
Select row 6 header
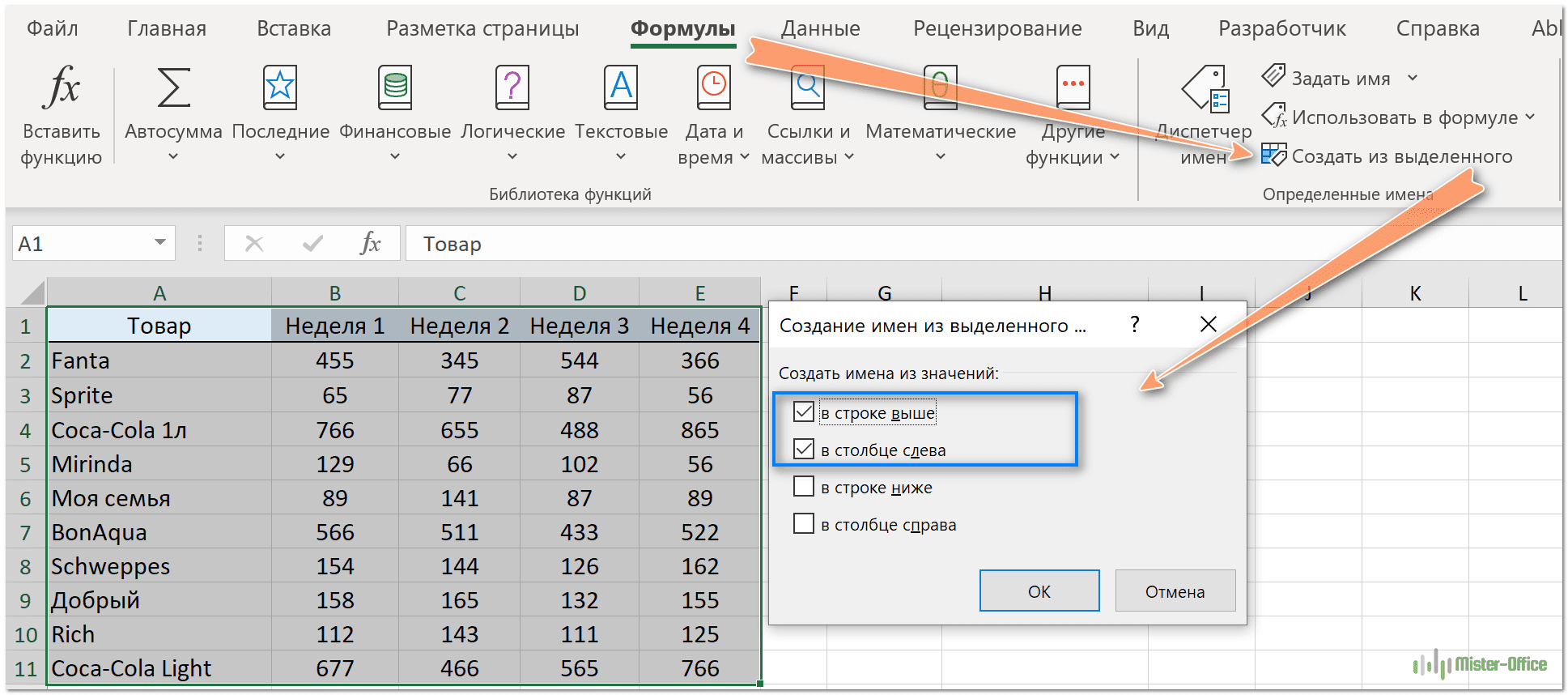pos(25,498)
